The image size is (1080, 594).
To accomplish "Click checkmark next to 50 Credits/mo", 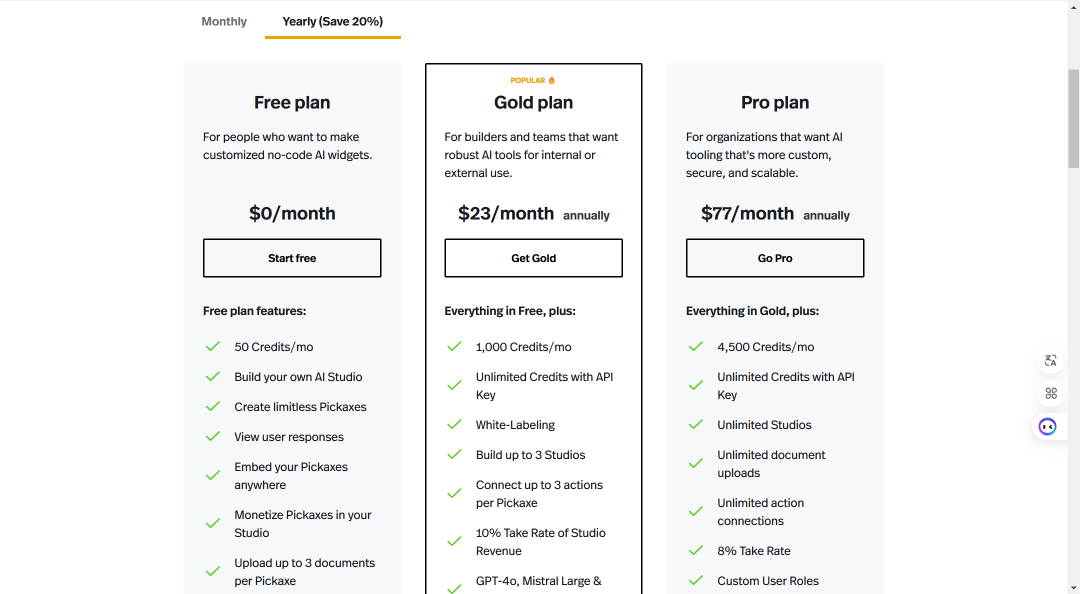I will 213,347.
